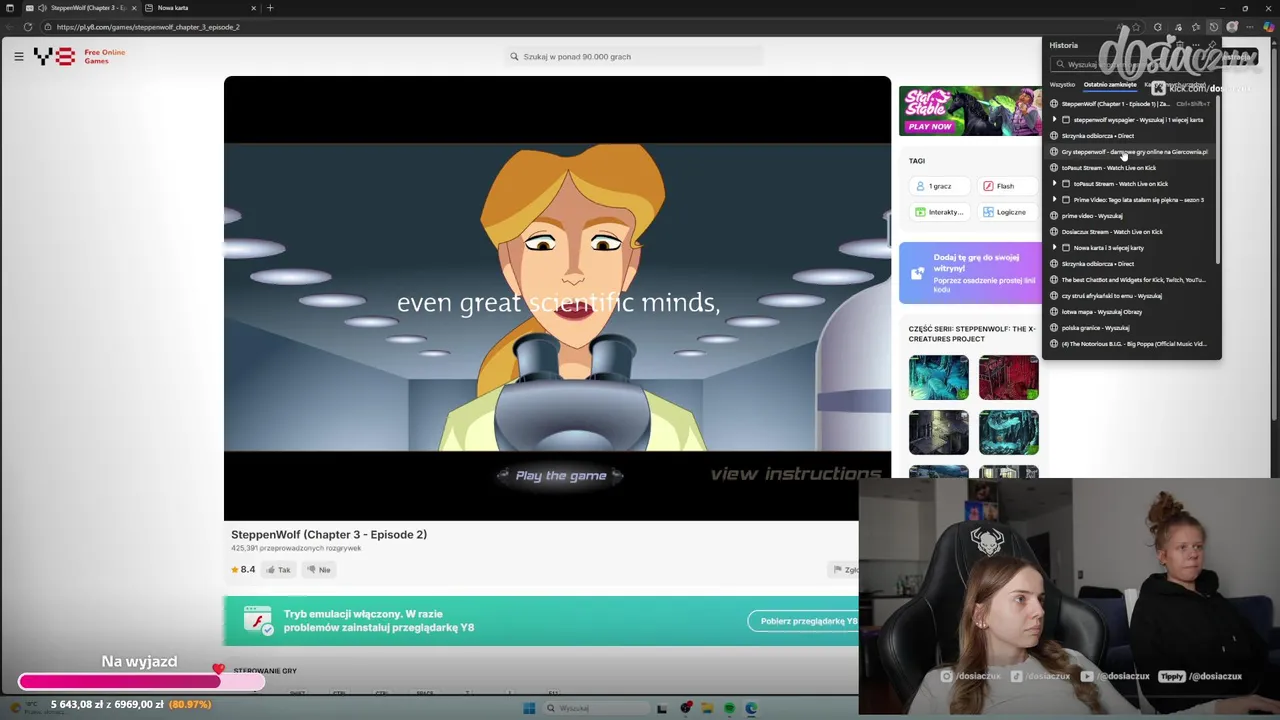Expand the Prime Video history group
This screenshot has width=1280, height=720.
1053,200
